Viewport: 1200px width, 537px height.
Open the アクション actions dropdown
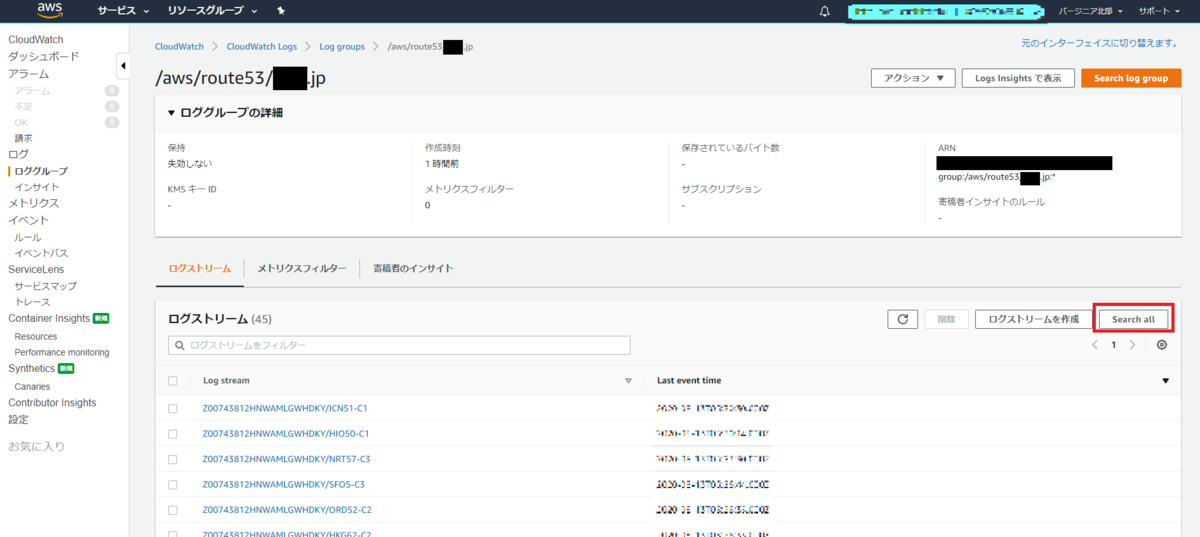point(913,78)
